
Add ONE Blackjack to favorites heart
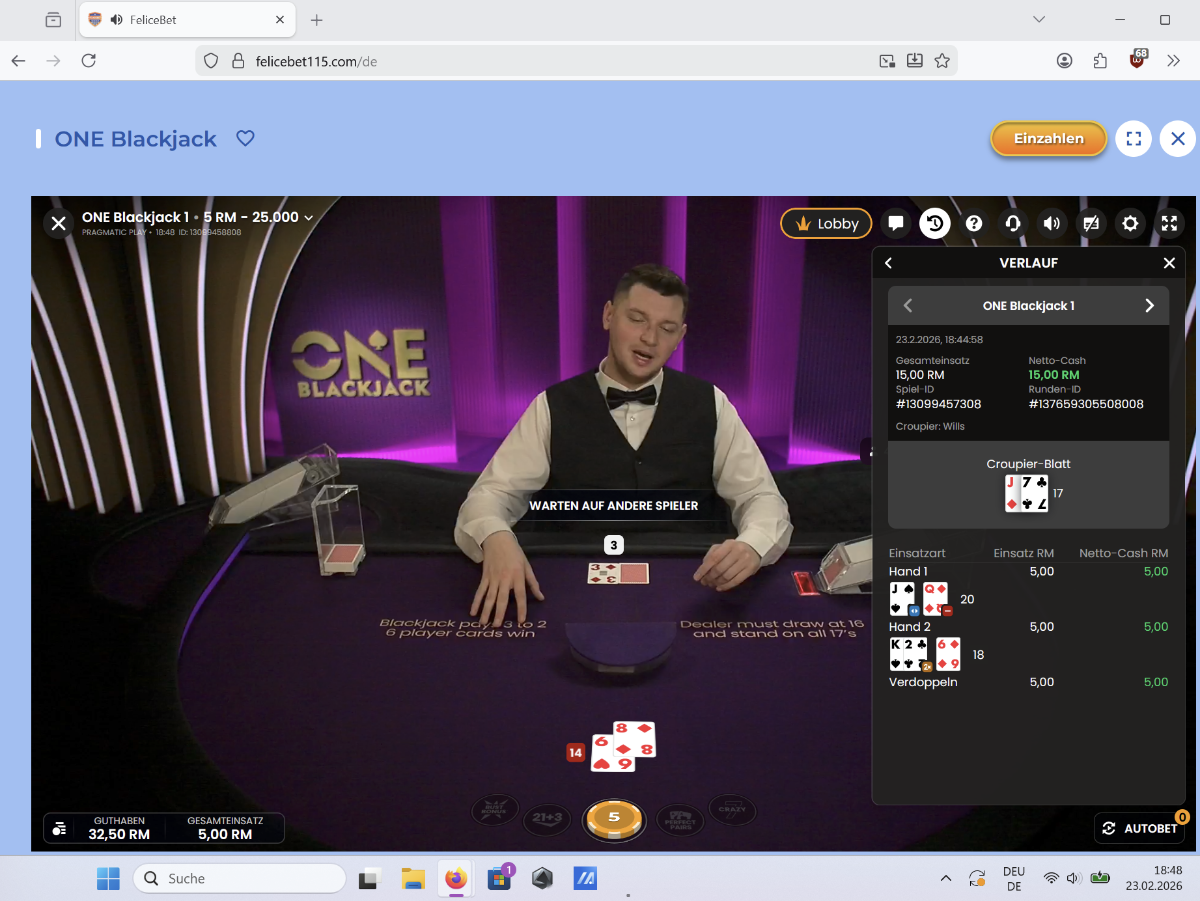point(245,139)
